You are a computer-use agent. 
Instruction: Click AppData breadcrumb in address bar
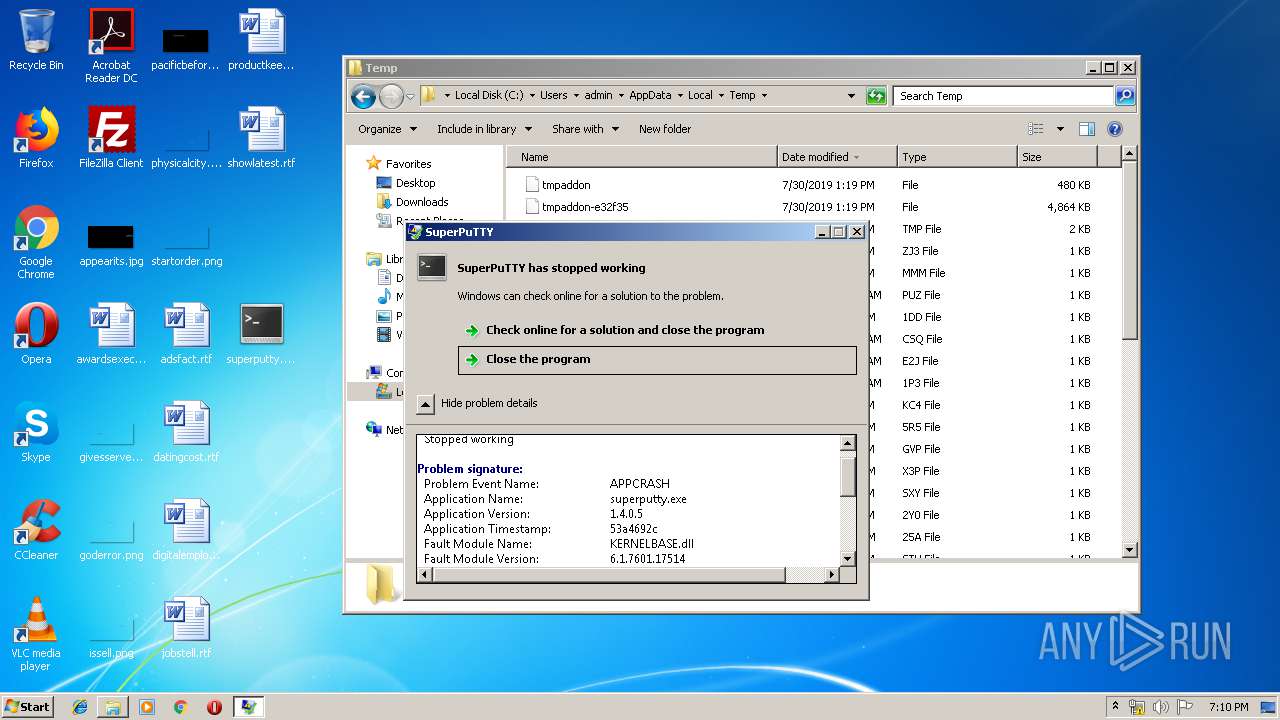650,96
